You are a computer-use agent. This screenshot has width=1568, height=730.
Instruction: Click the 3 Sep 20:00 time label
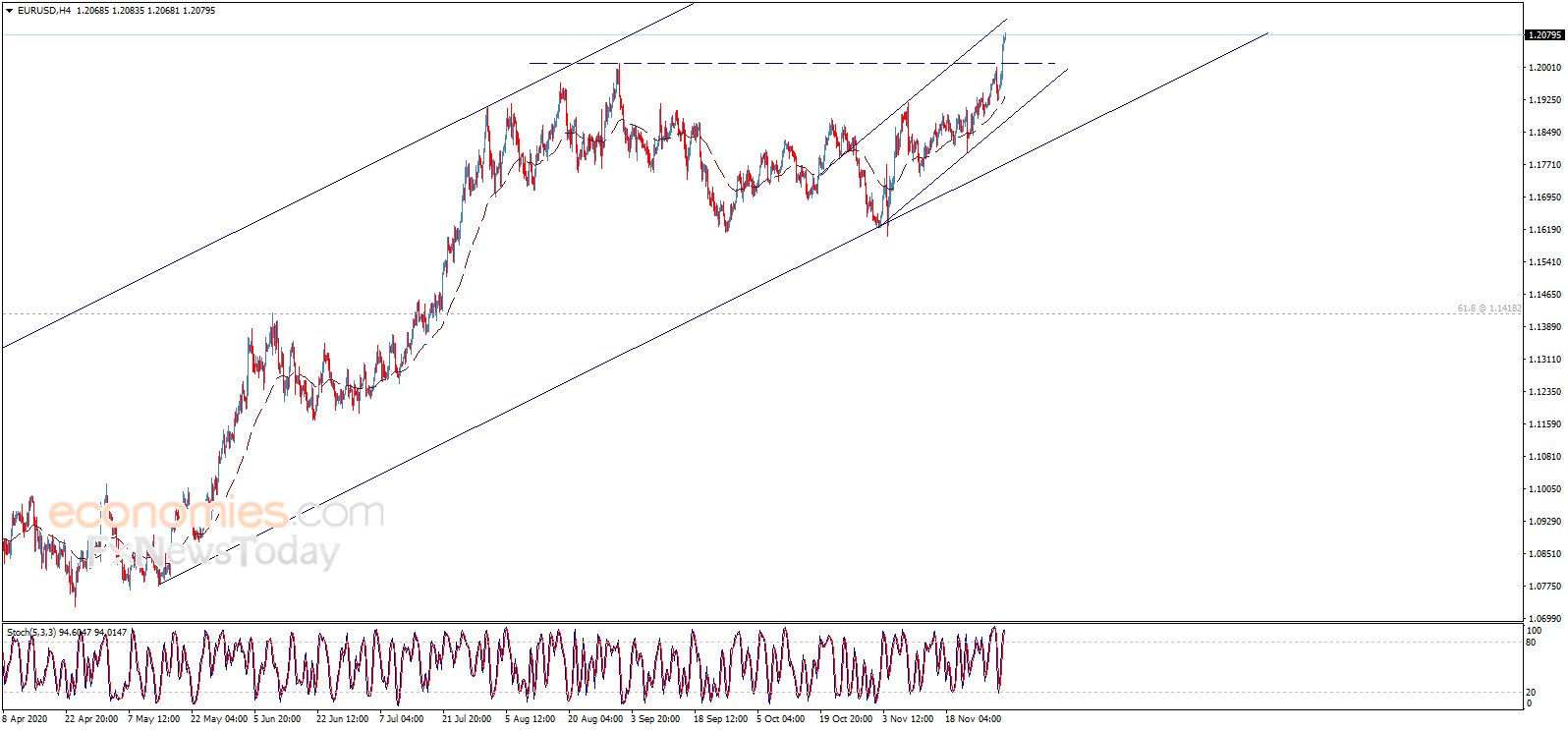(655, 719)
